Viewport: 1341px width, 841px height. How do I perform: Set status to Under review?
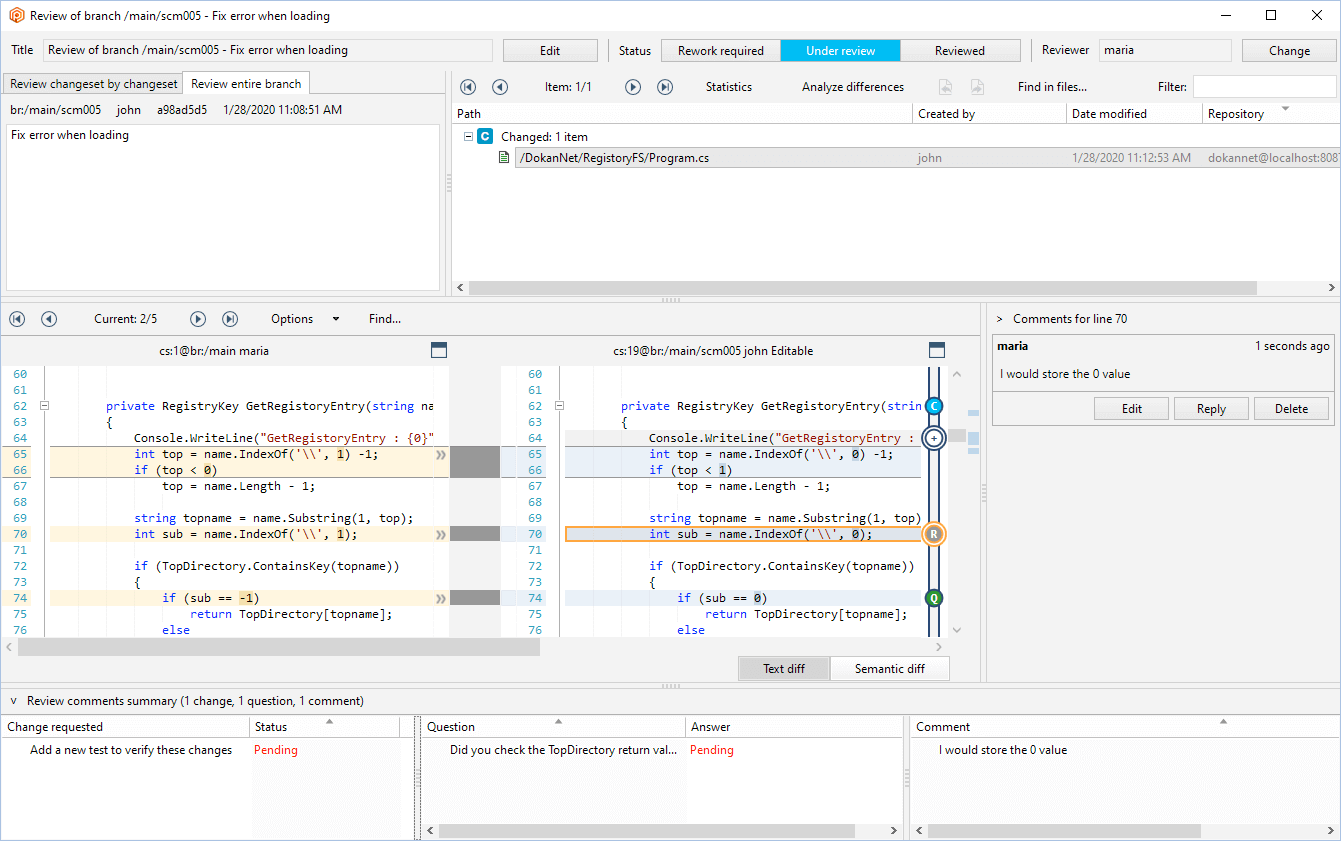tap(840, 51)
